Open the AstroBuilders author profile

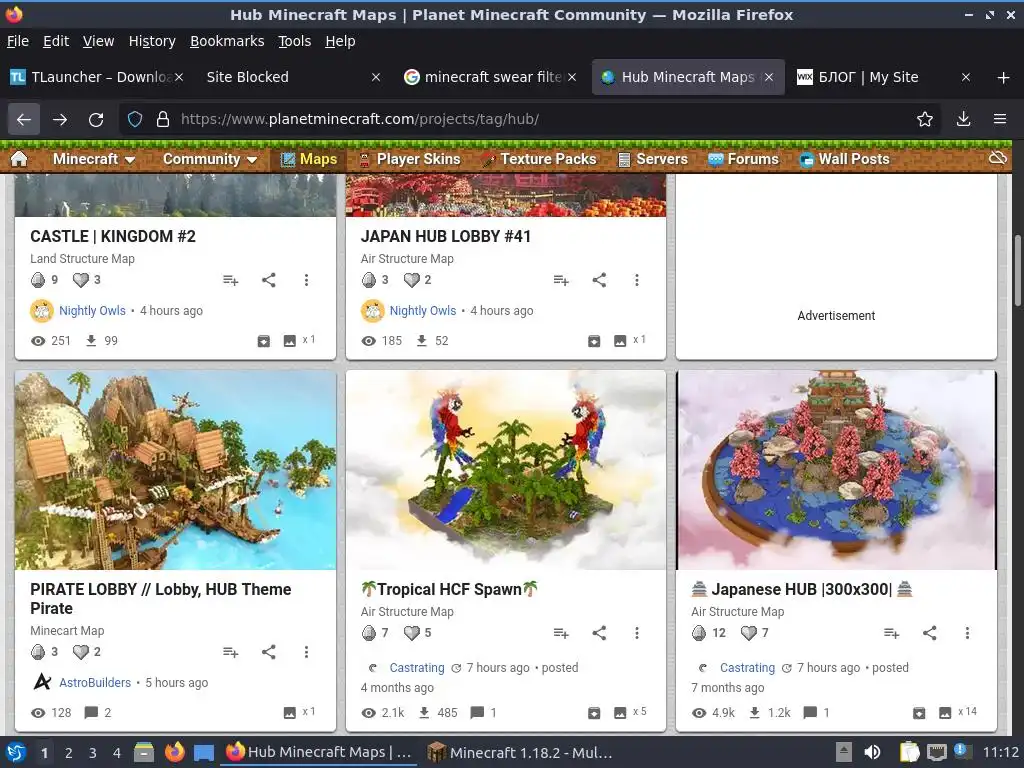pyautogui.click(x=95, y=682)
